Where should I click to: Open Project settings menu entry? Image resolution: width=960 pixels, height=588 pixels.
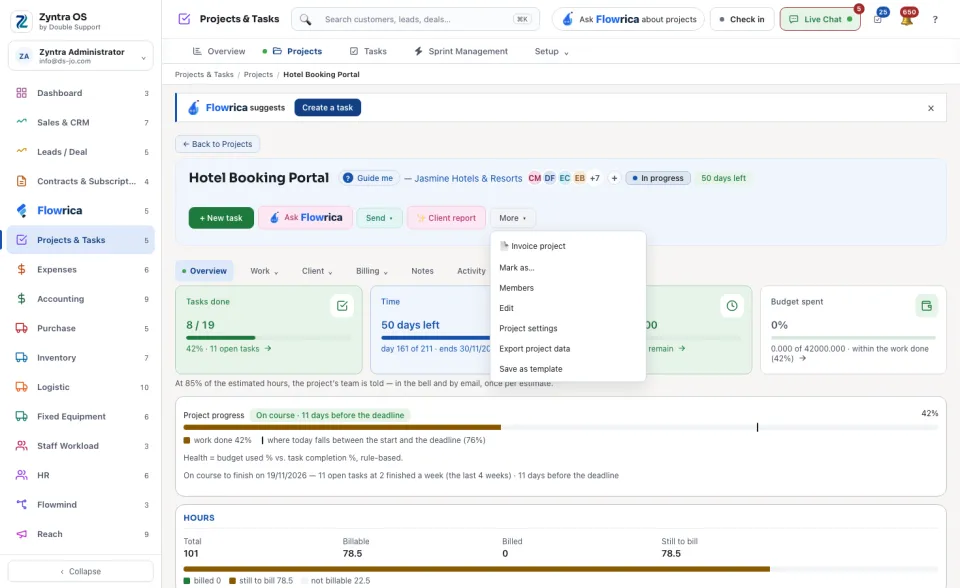coord(568,328)
